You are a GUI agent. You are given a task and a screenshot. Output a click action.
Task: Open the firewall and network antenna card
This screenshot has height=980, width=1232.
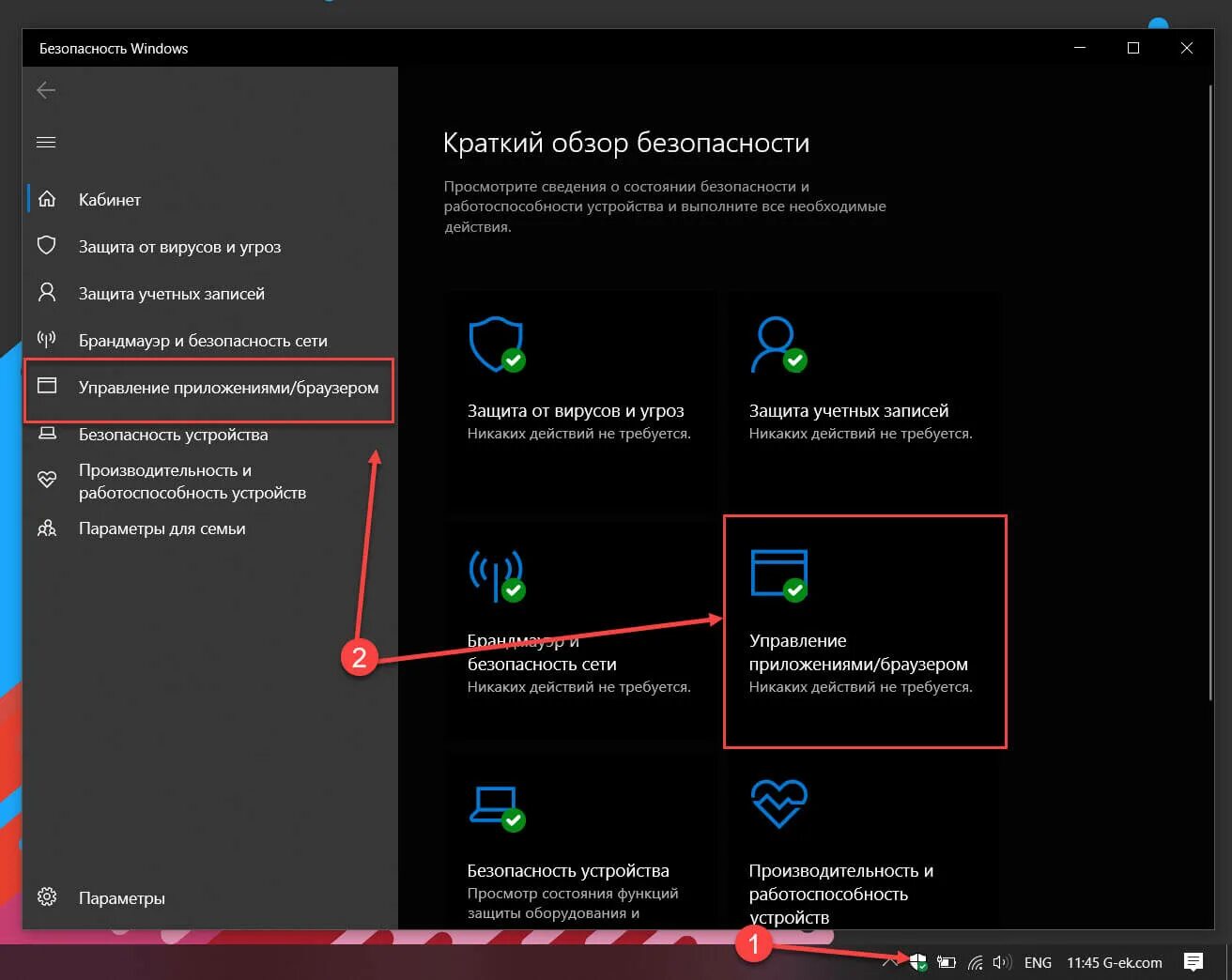580,631
